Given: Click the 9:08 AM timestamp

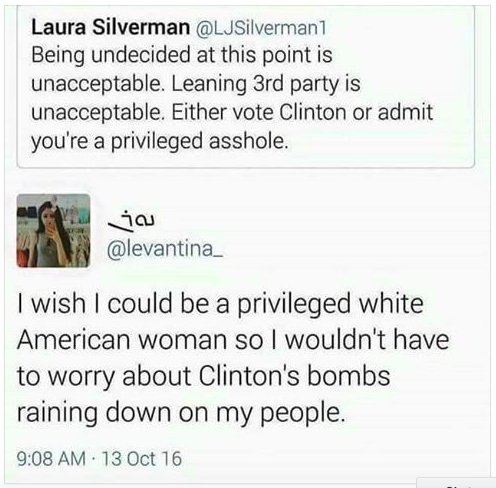Looking at the screenshot, I should tap(51, 458).
